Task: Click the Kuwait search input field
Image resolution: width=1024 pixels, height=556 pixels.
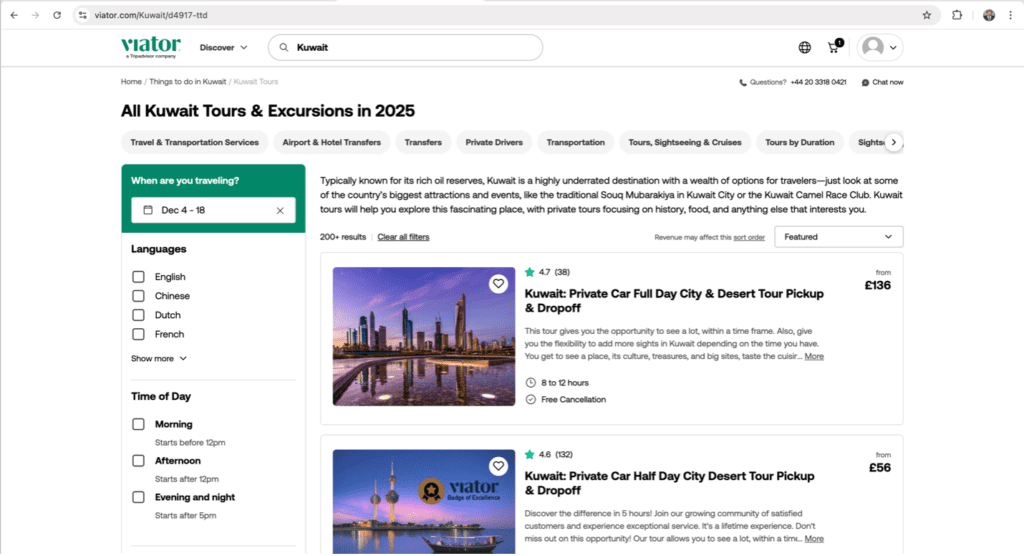Action: 406,47
